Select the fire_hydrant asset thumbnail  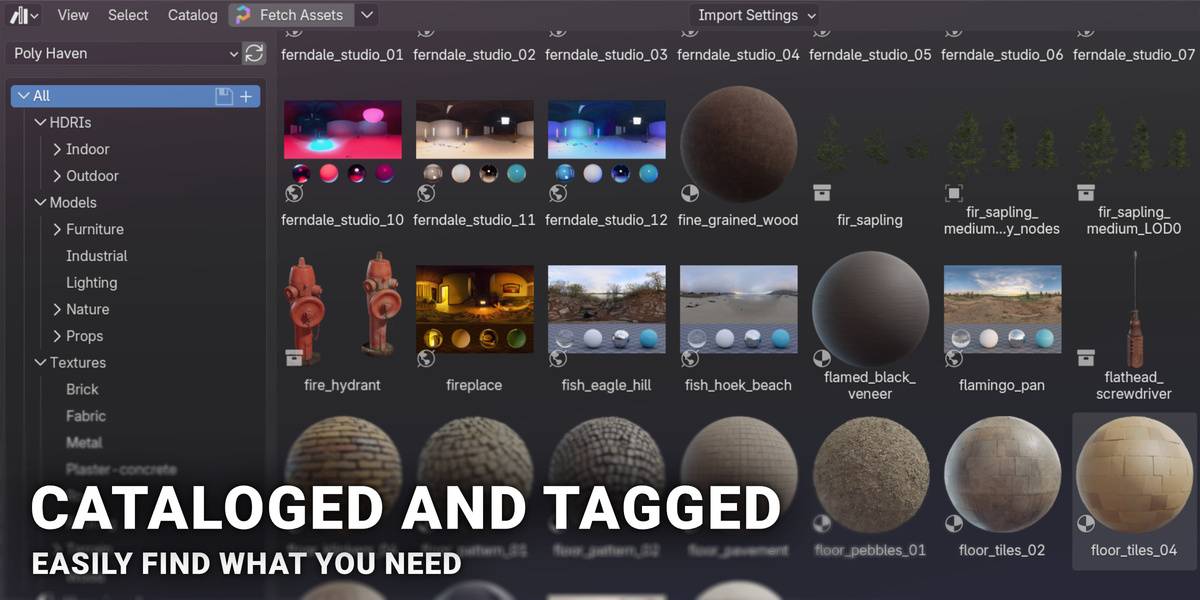coord(343,309)
